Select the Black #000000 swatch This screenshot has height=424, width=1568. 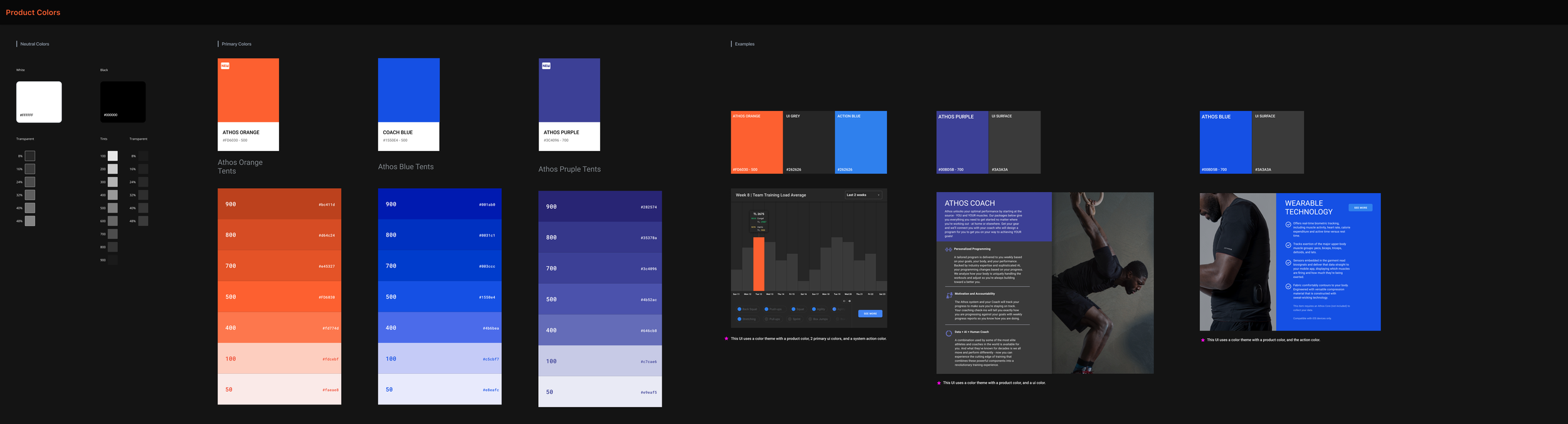(x=123, y=102)
